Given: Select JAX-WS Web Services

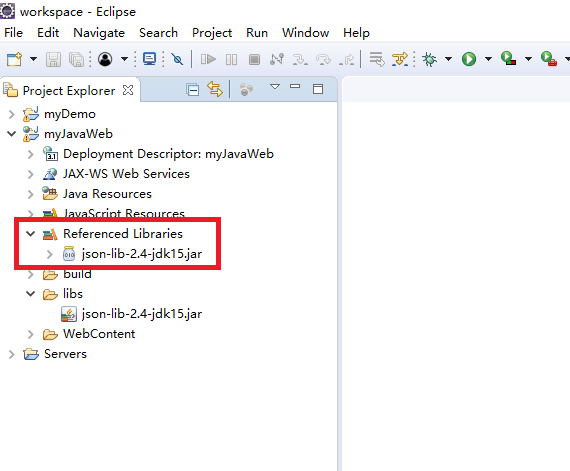Looking at the screenshot, I should (x=127, y=174).
